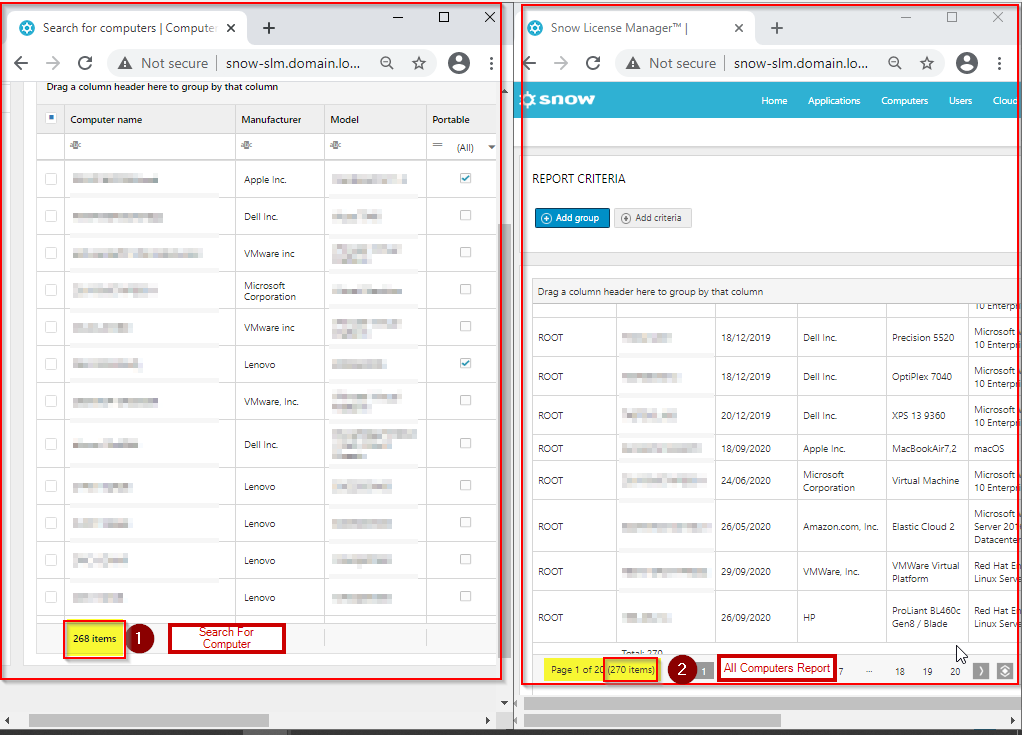Open new tab in right browser window
The image size is (1022, 735).
click(x=776, y=28)
